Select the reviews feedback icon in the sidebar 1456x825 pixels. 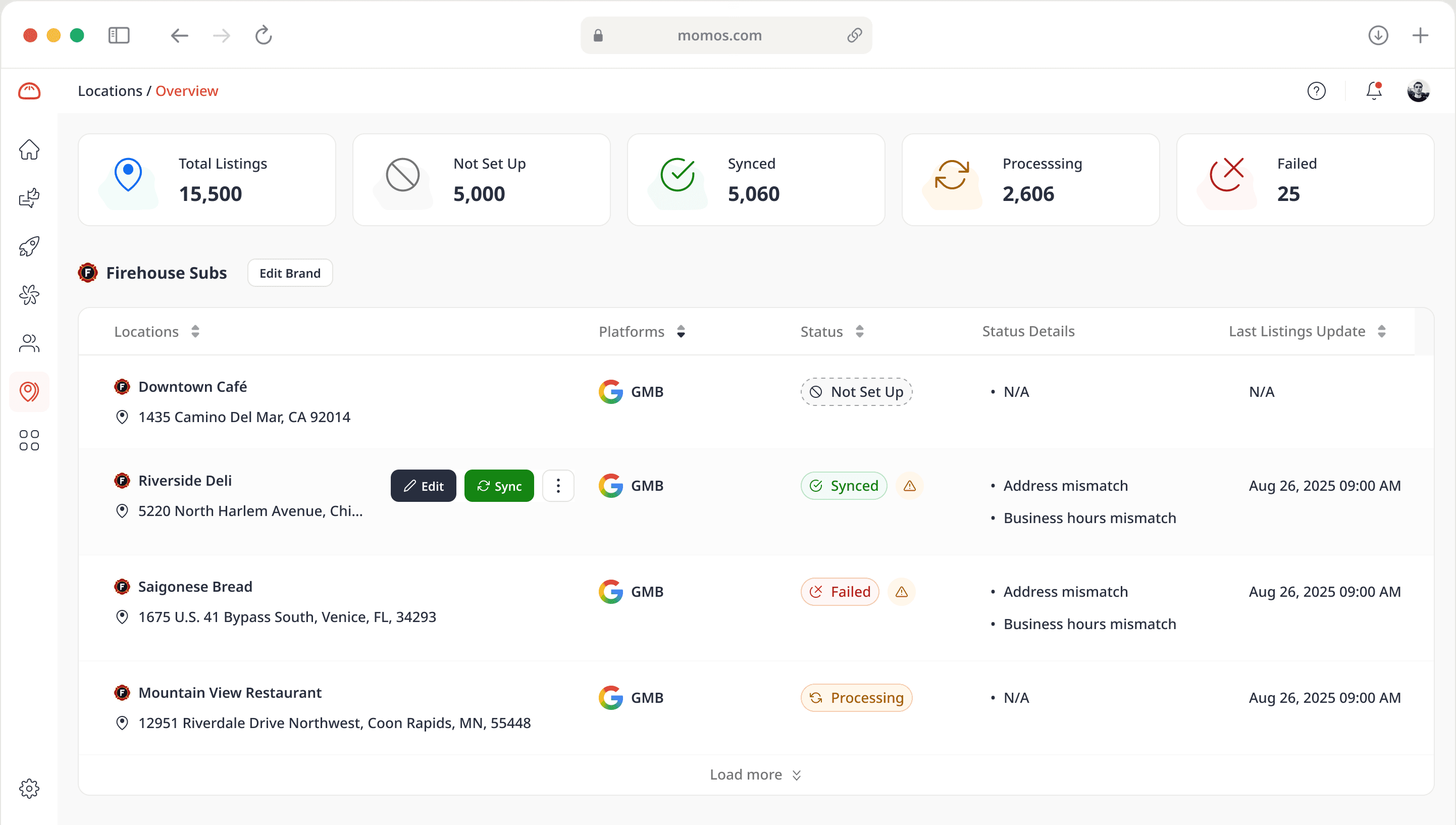pyautogui.click(x=29, y=197)
